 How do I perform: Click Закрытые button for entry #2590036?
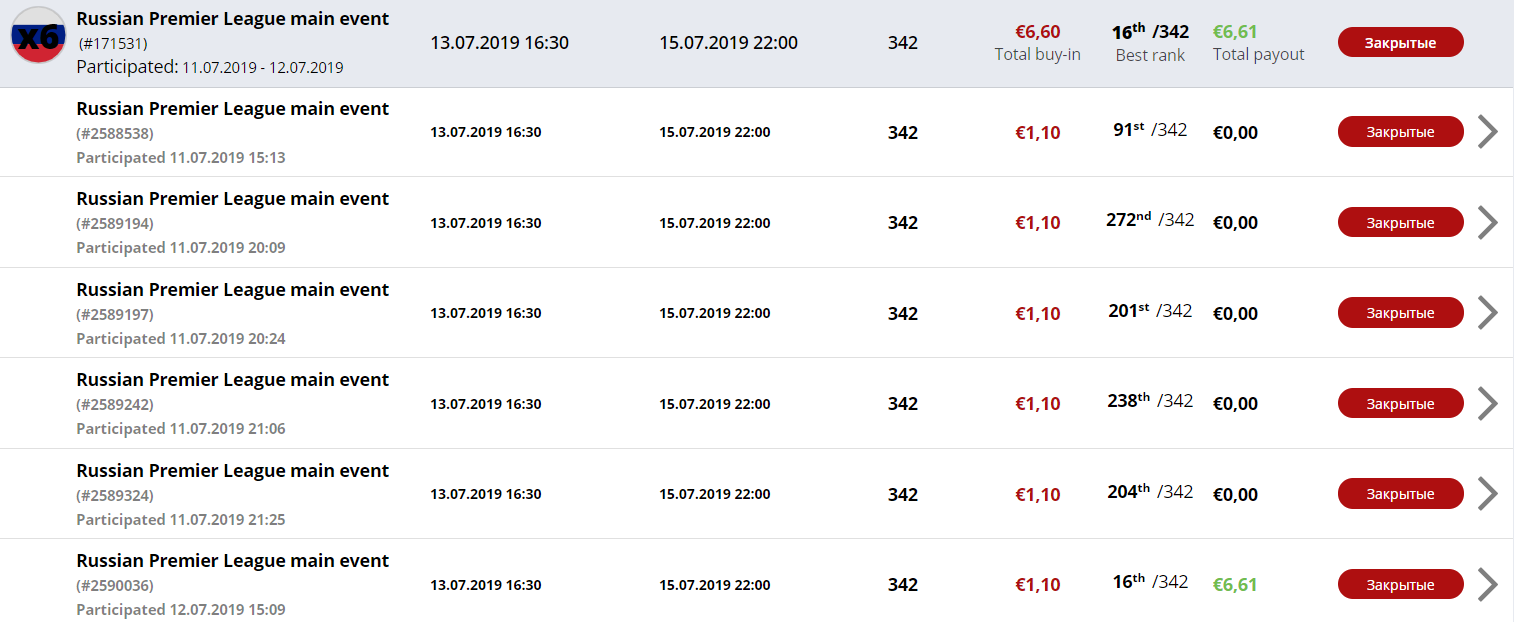(1400, 584)
